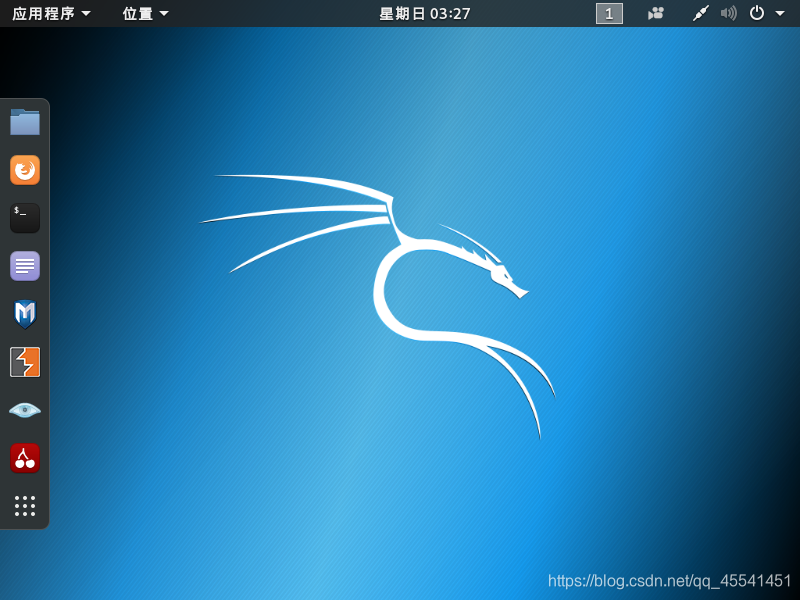Expand the system menu arrow
800x600 pixels.
click(780, 14)
